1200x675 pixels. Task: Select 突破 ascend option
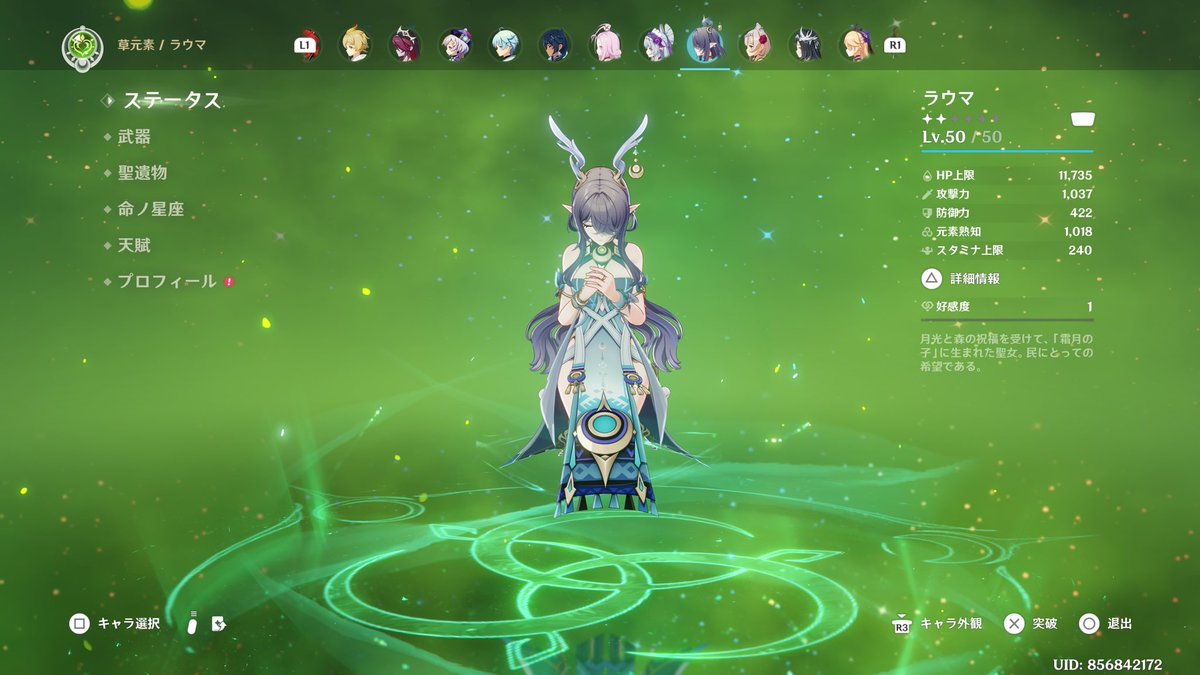(1045, 624)
